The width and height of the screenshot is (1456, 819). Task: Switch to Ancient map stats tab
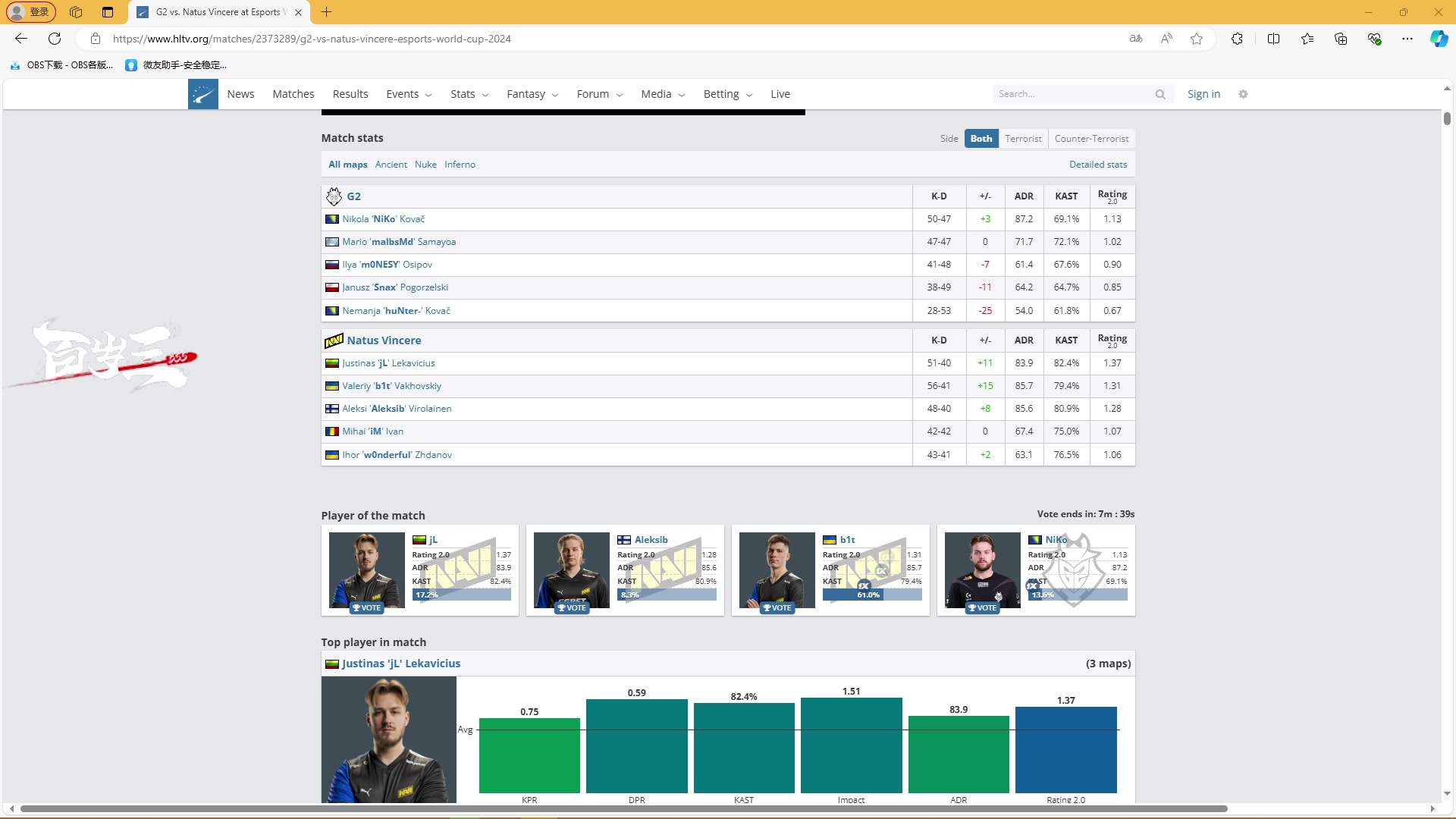coord(391,165)
